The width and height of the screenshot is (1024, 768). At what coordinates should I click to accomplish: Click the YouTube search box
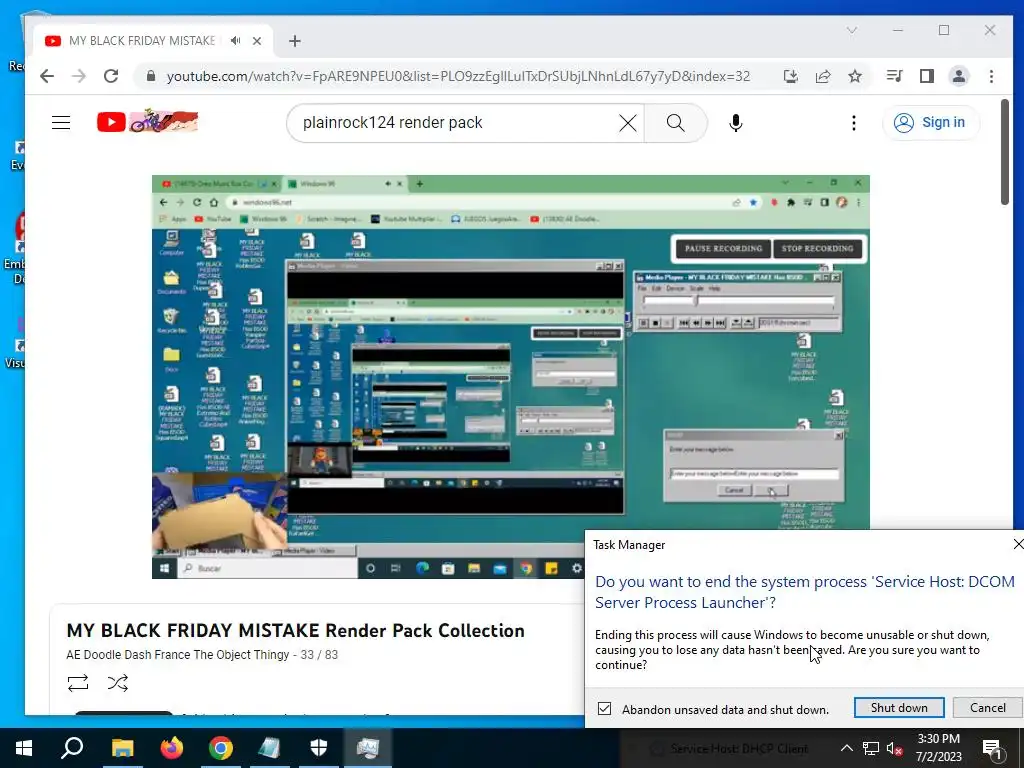pos(457,122)
